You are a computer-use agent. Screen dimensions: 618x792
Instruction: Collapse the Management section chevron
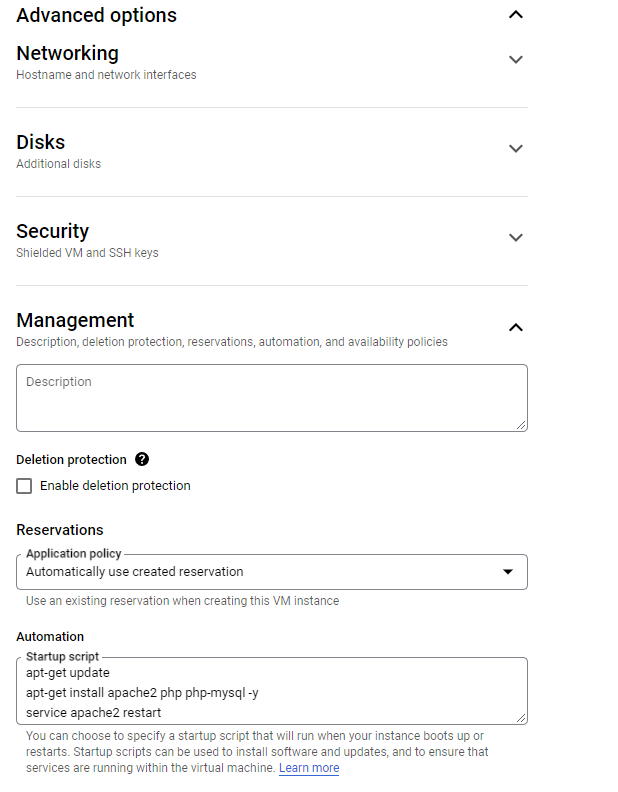point(516,327)
